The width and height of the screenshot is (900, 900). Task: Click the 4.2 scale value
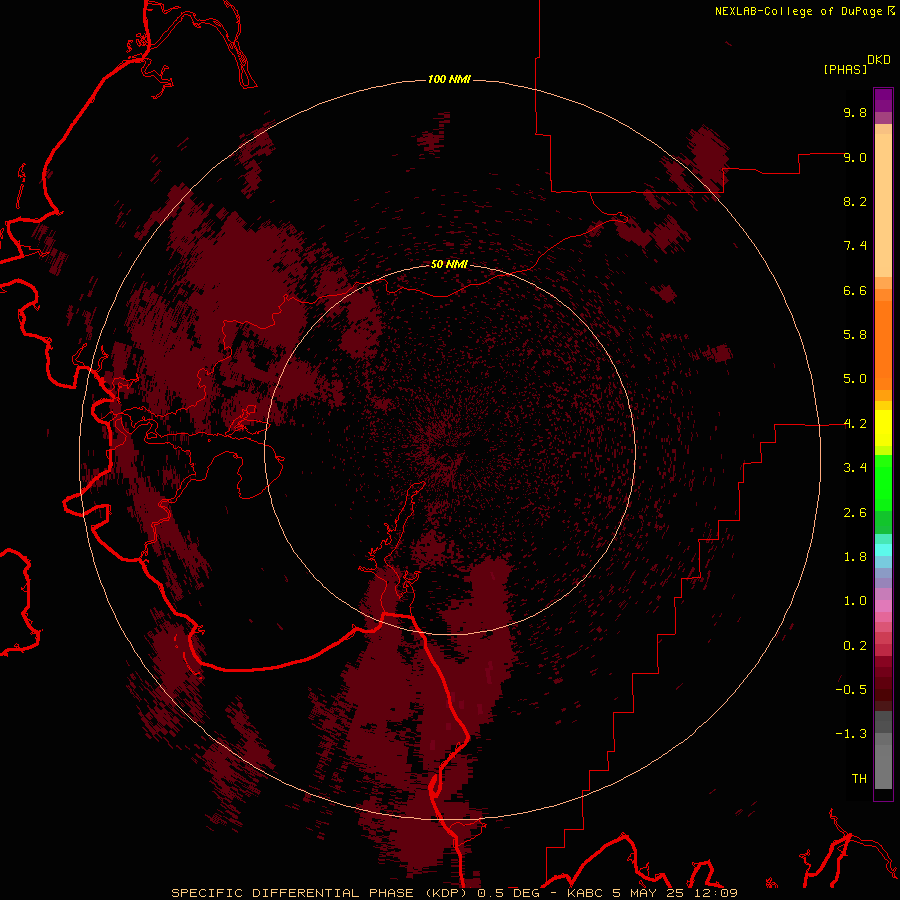(x=855, y=424)
